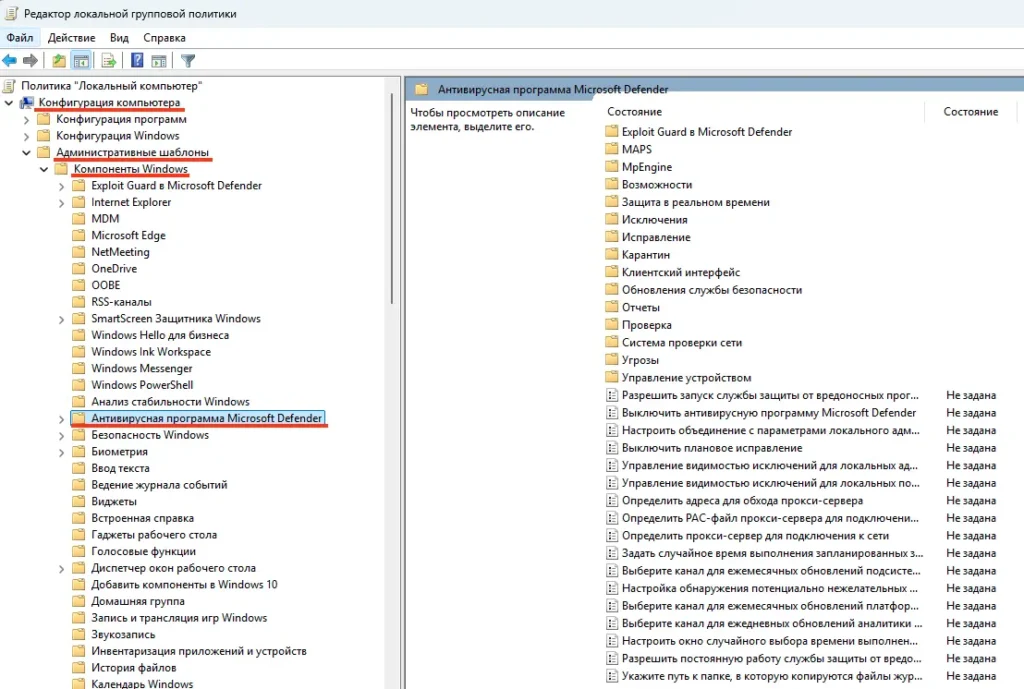The height and width of the screenshot is (689, 1024).
Task: Click the Filter funnel toolbar icon
Action: pyautogui.click(x=188, y=61)
